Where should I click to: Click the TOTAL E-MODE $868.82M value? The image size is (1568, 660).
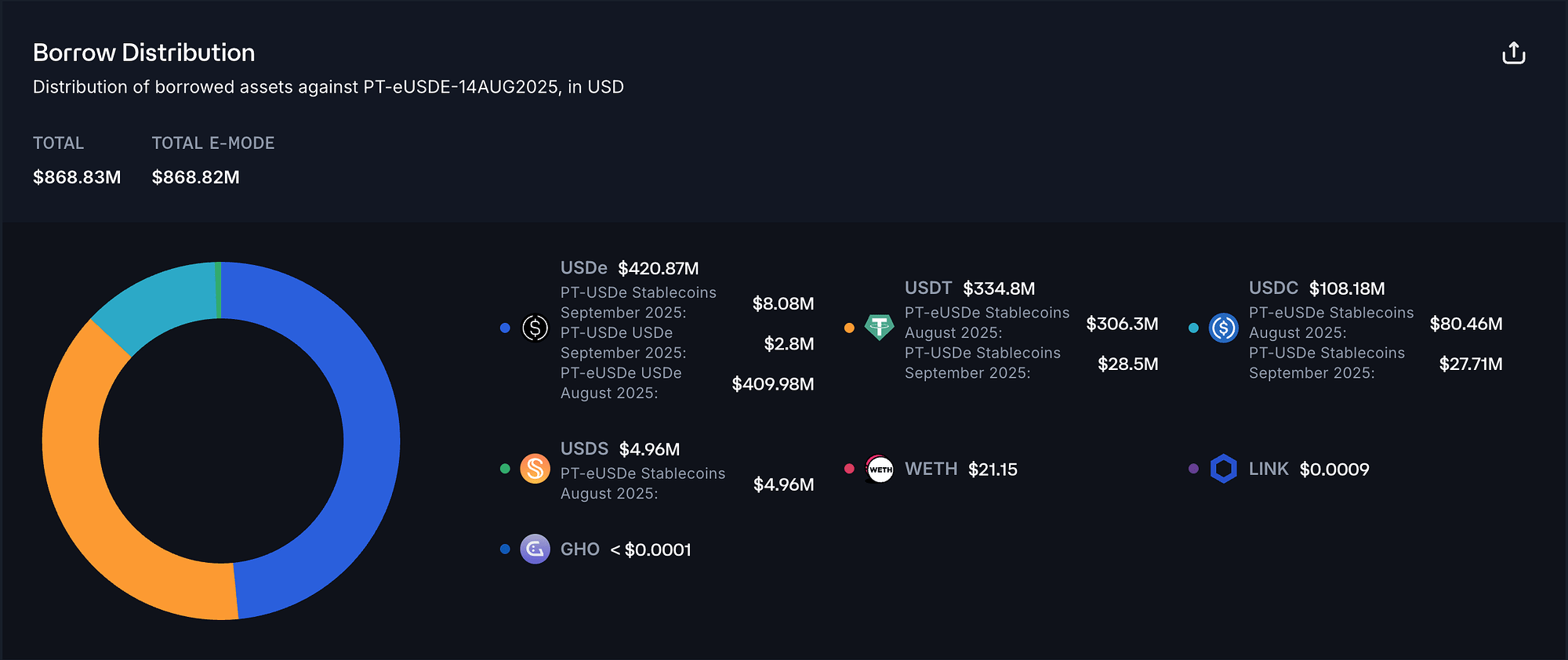coord(195,177)
